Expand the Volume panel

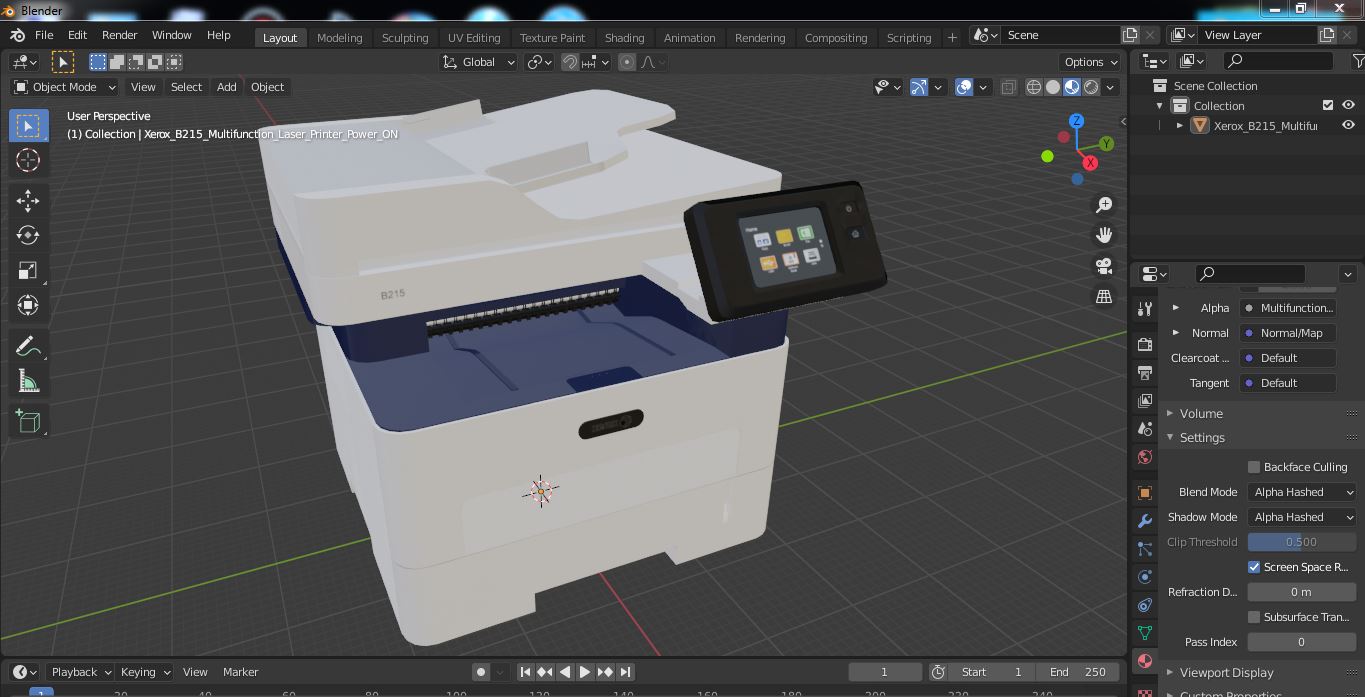(1201, 413)
